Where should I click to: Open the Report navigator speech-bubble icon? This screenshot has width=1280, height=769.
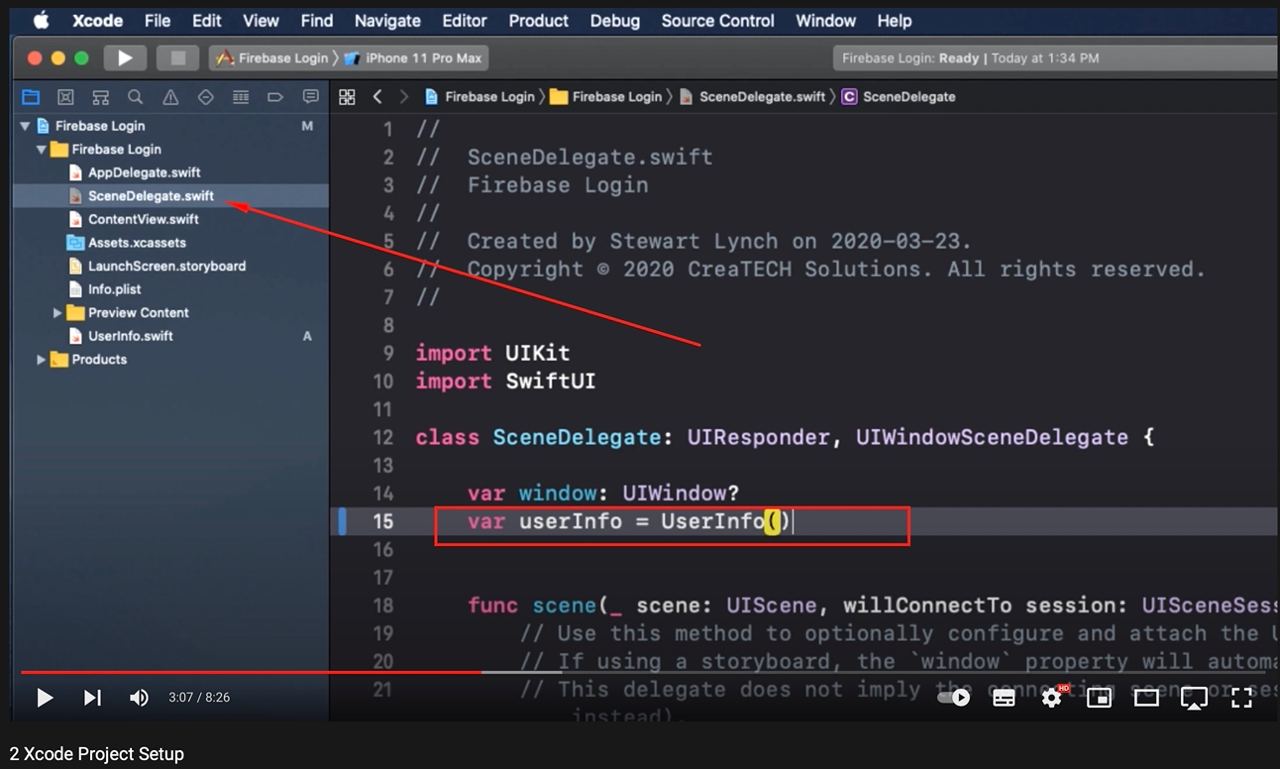click(311, 97)
